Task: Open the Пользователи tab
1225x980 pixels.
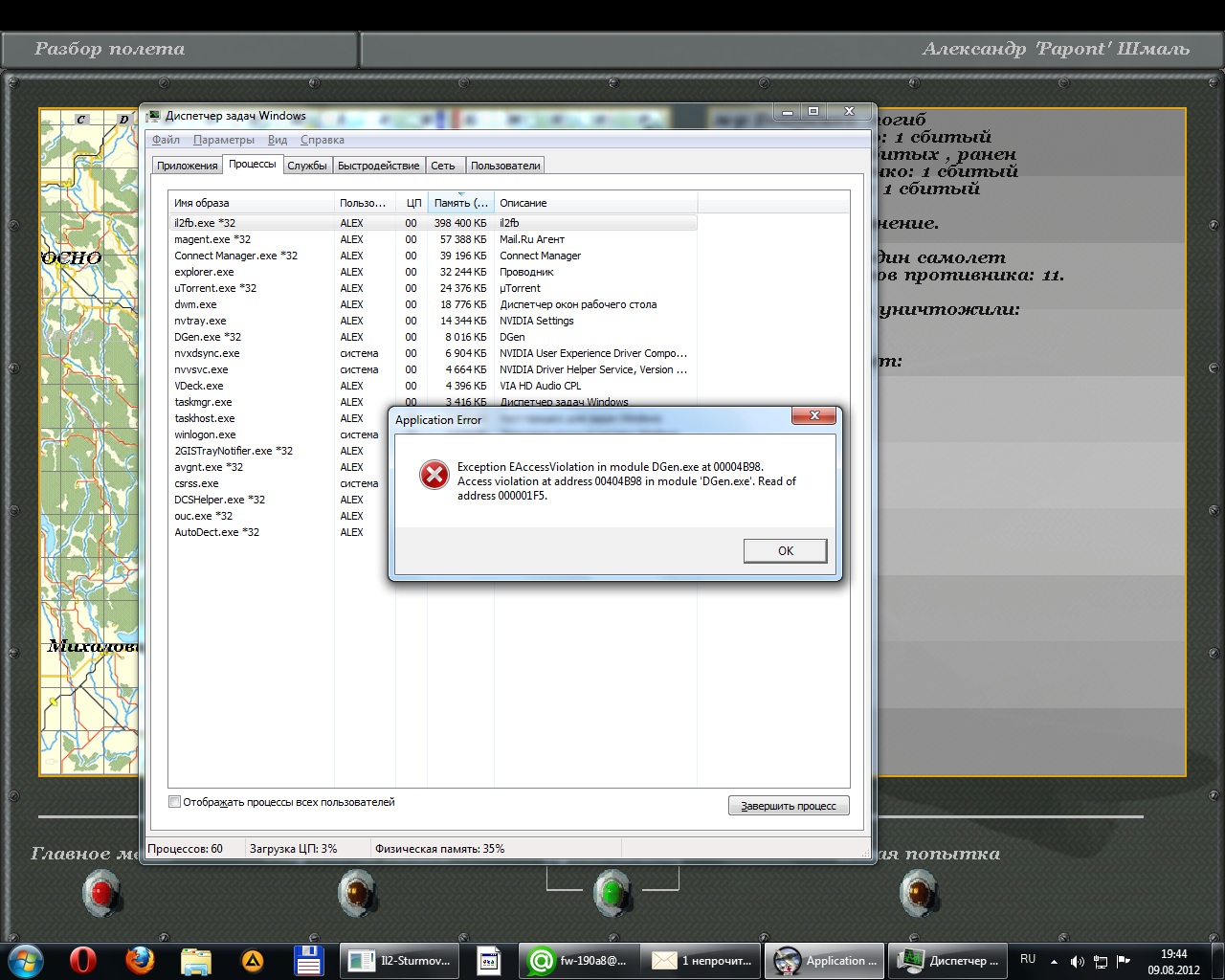Action: (505, 166)
